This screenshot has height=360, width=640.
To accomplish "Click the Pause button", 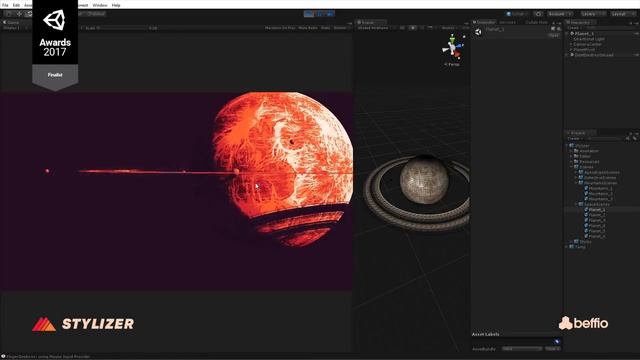I will (x=320, y=14).
